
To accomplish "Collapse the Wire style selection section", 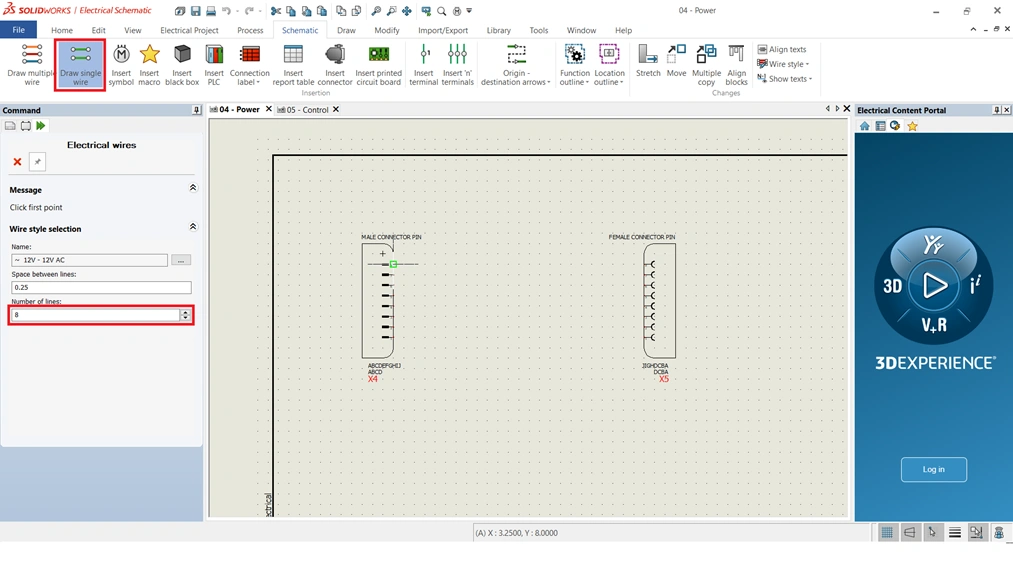I will [193, 227].
